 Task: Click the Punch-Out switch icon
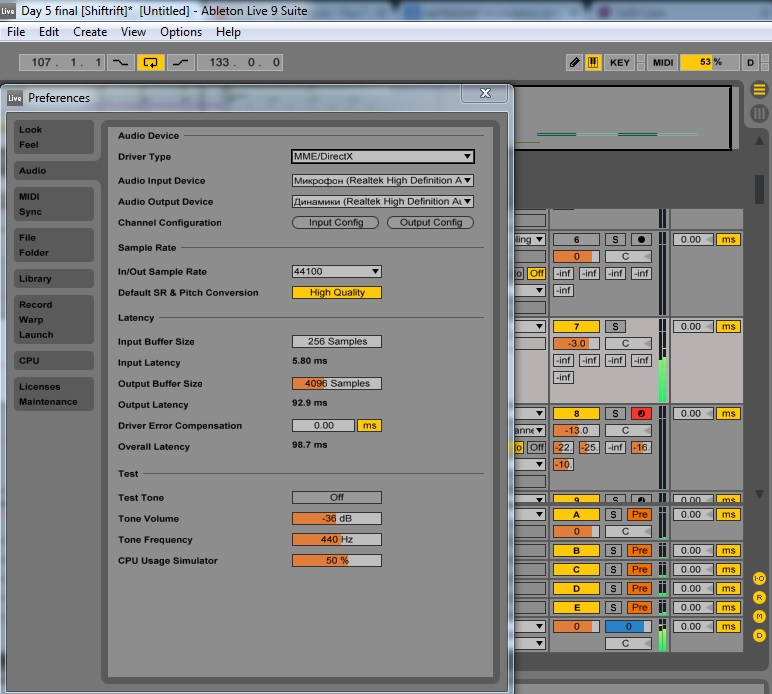181,62
